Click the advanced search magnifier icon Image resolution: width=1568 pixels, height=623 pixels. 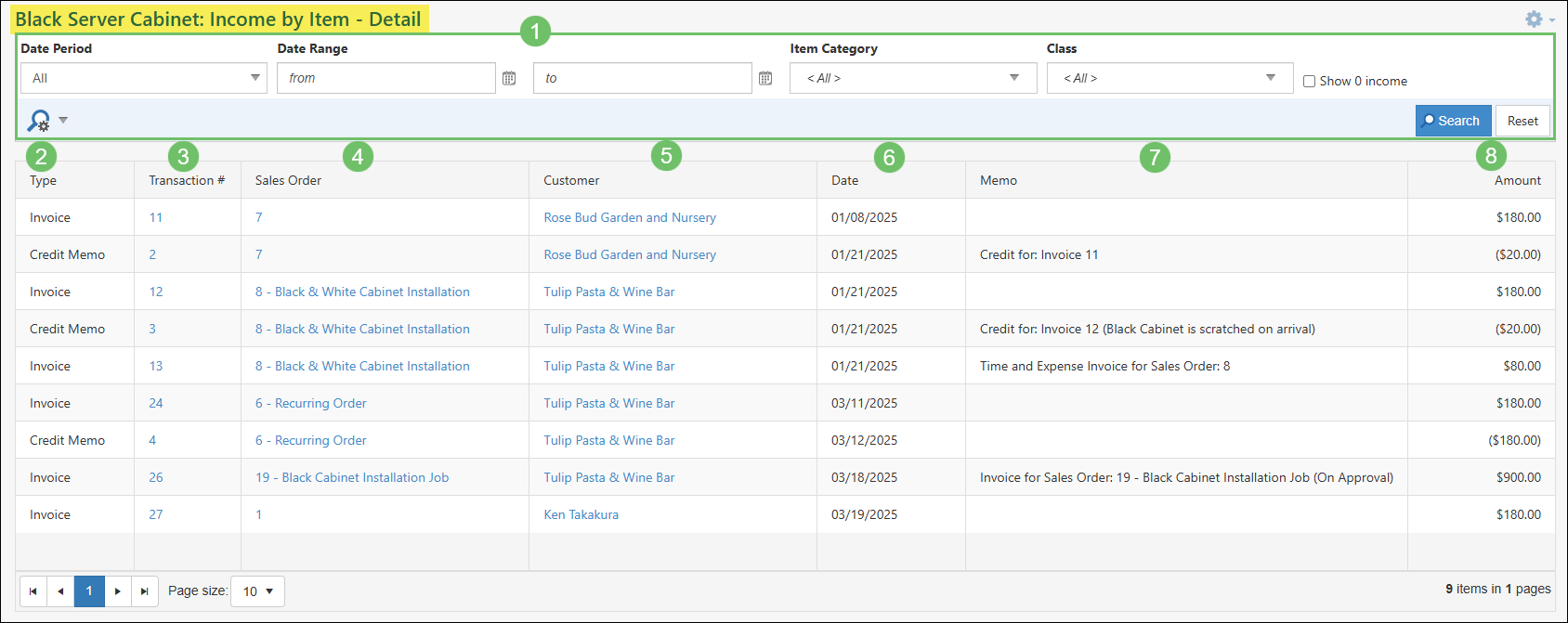point(39,121)
